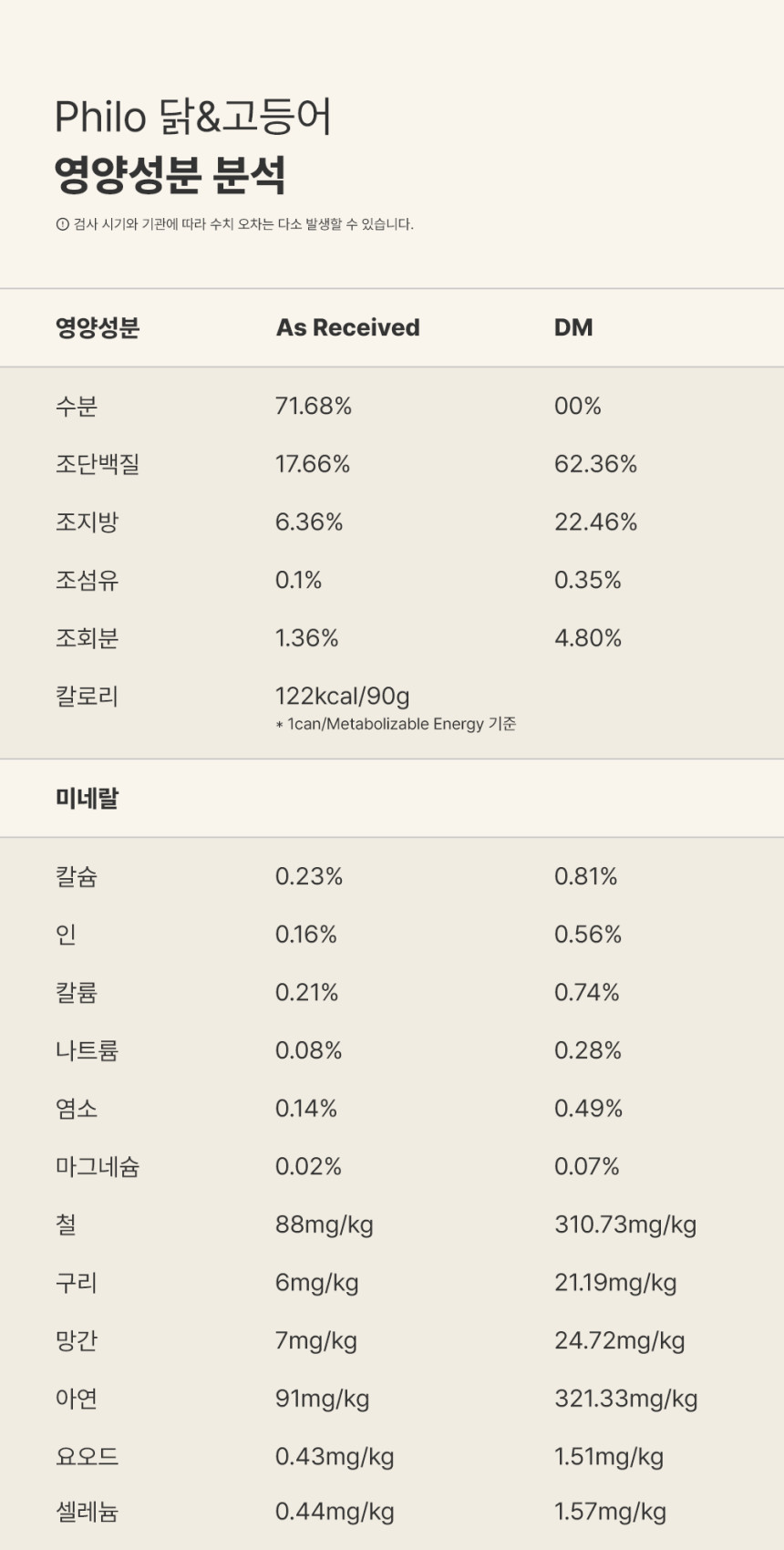Select the 'As Received' column header
Screen dimensions: 784x1550
pos(347,327)
